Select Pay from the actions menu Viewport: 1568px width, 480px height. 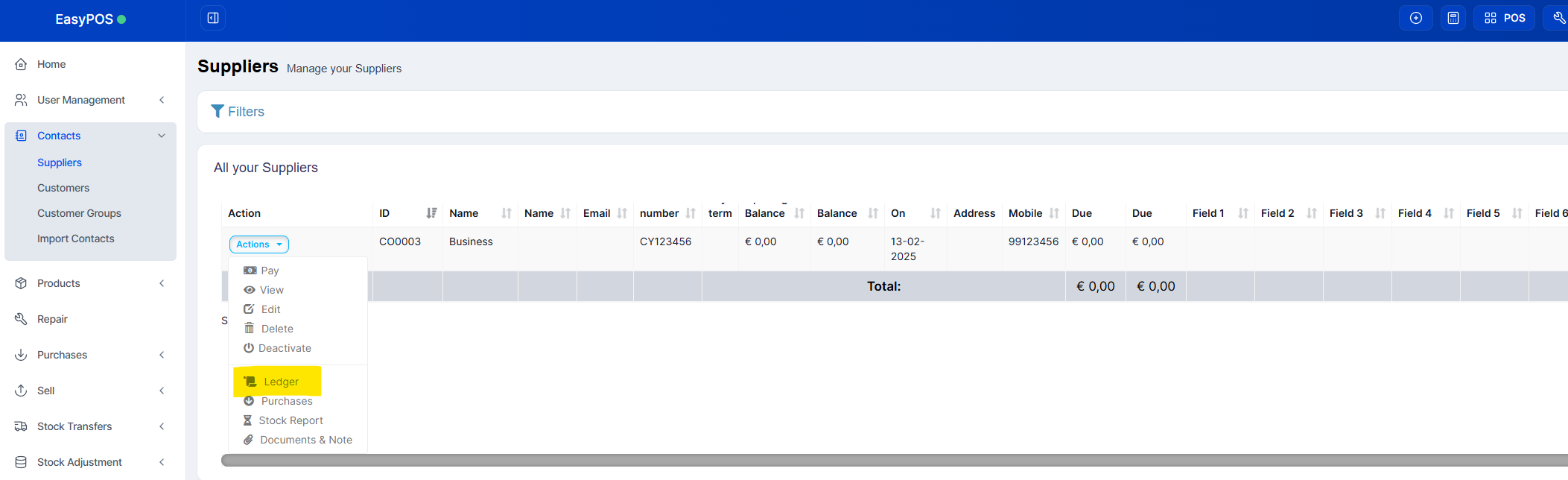pos(270,271)
